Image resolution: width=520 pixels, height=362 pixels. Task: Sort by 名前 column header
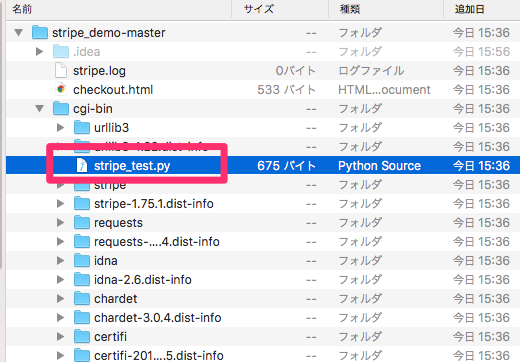click(118, 9)
